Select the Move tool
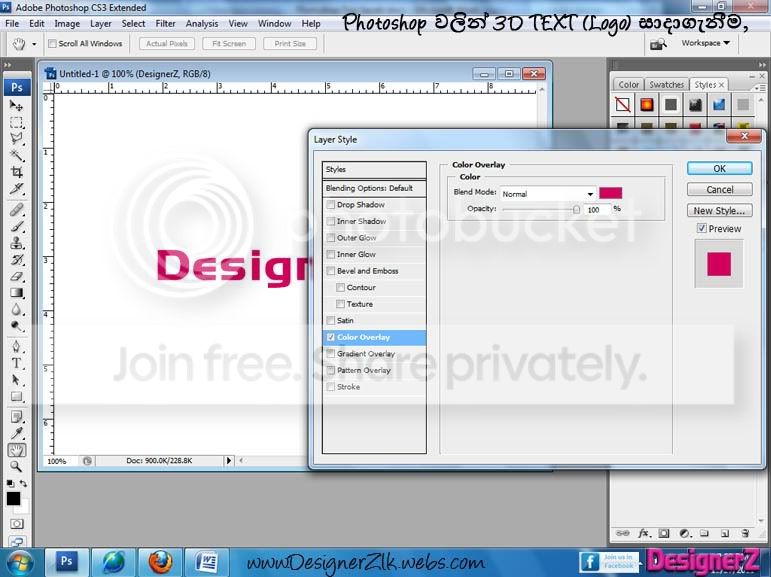 point(16,105)
